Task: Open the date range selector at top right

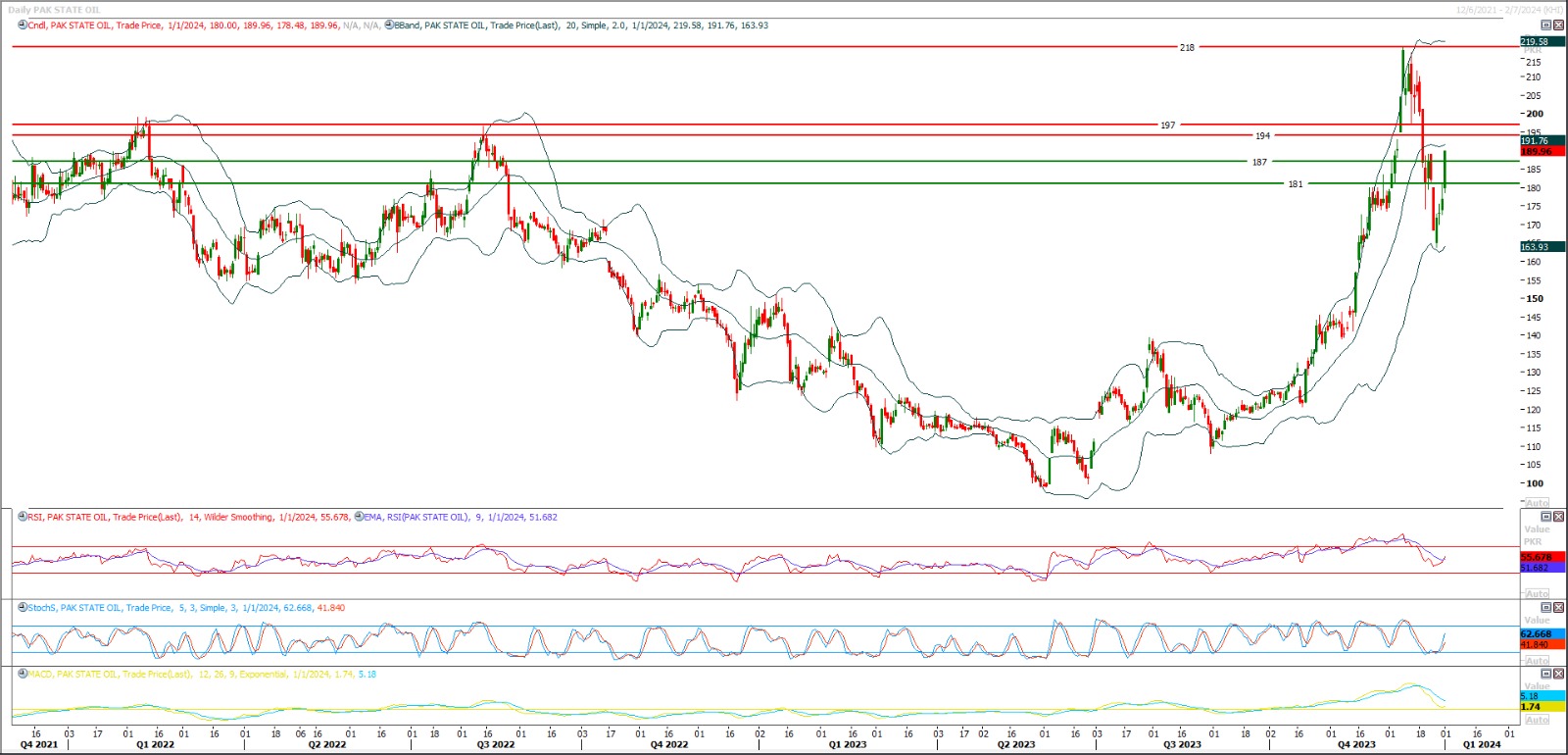Action: (x=1508, y=10)
